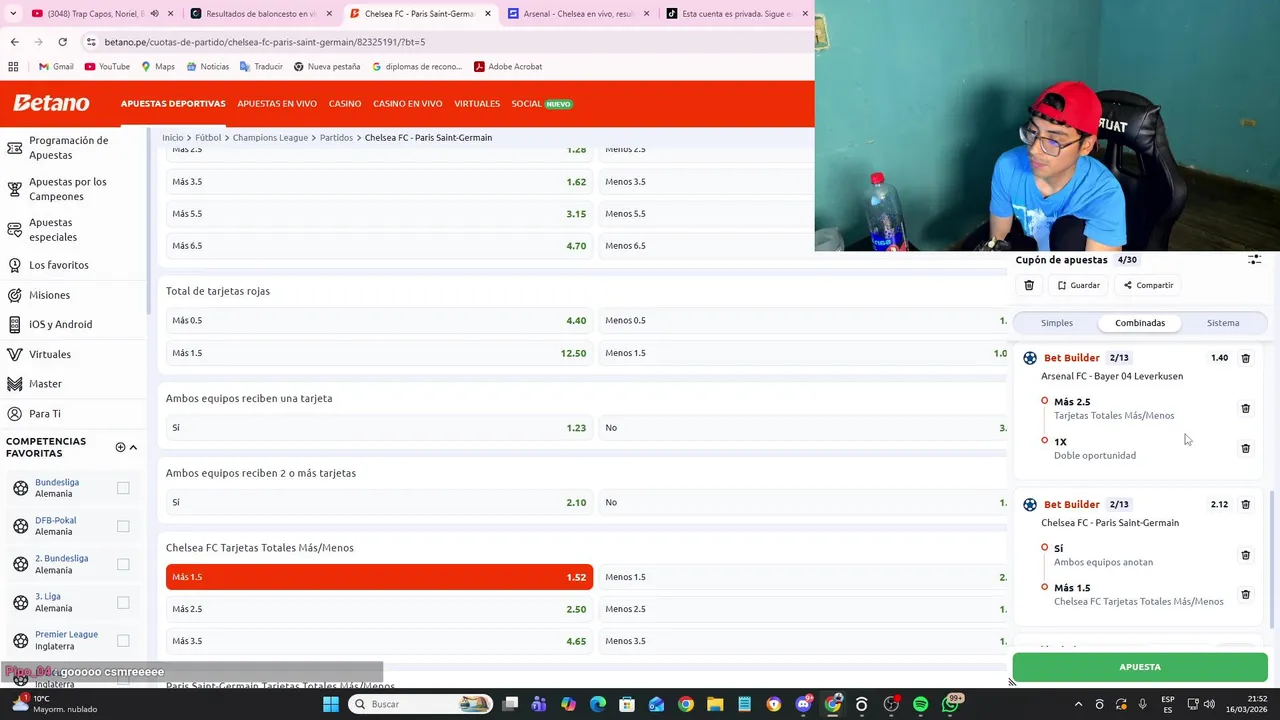
Task: Go to the Champions League breadcrumb
Action: coord(270,138)
